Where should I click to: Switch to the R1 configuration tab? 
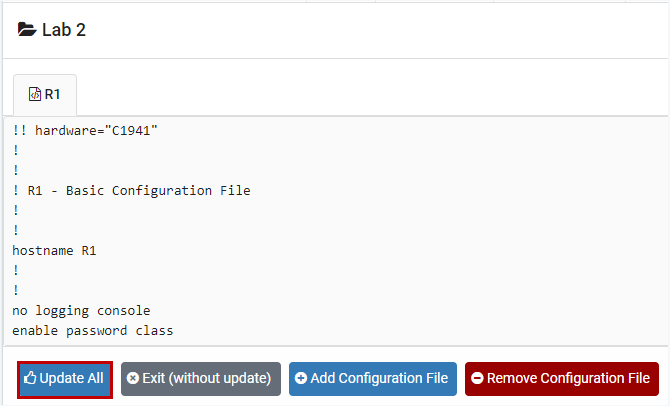(x=45, y=95)
